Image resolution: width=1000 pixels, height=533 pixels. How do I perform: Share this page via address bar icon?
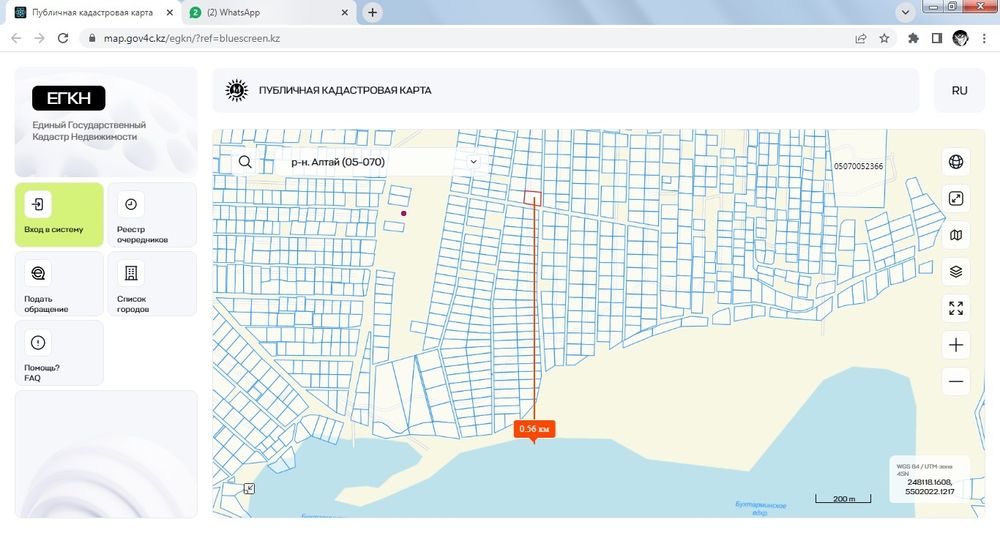[860, 38]
